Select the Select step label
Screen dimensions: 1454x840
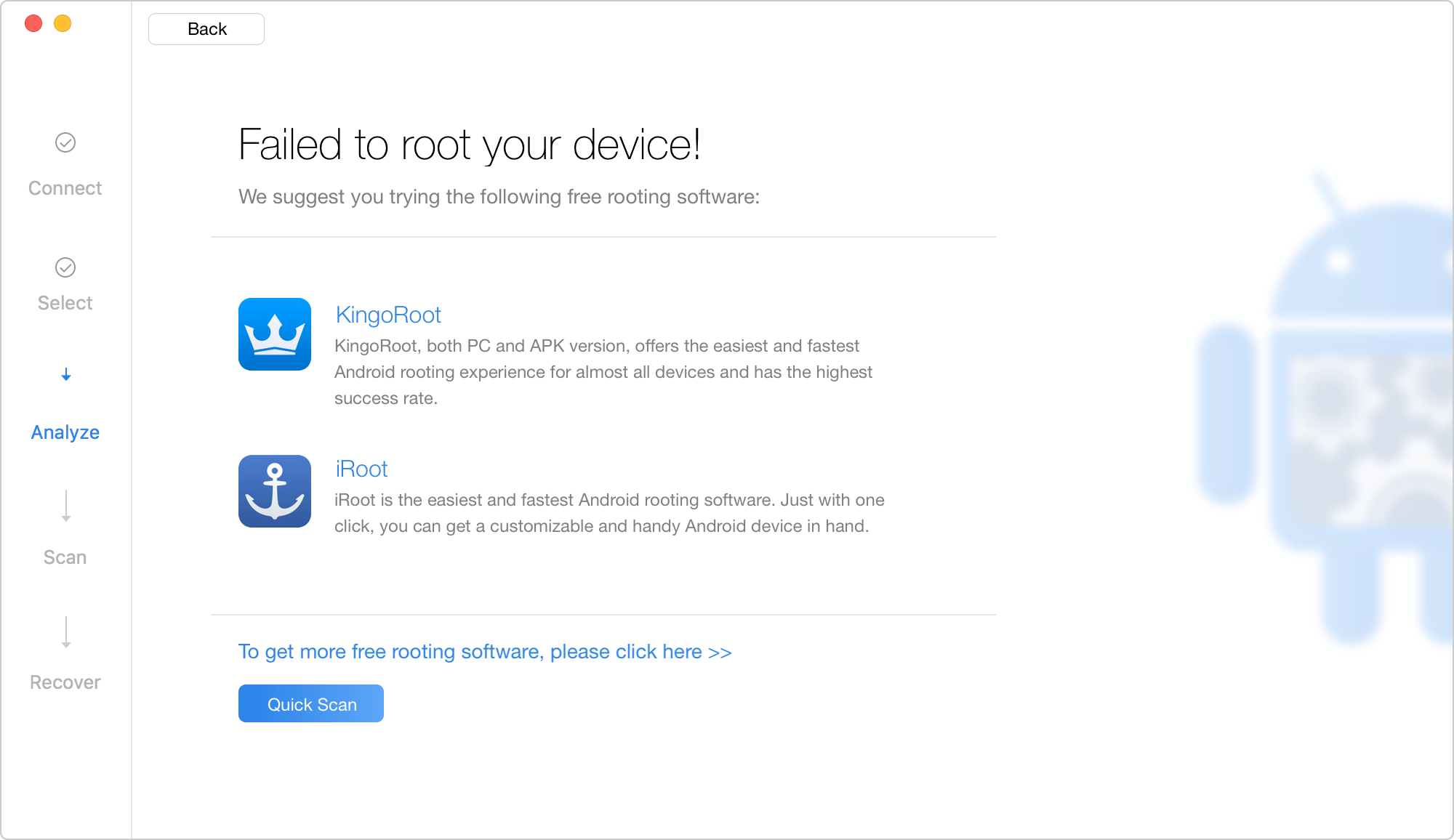pos(65,303)
